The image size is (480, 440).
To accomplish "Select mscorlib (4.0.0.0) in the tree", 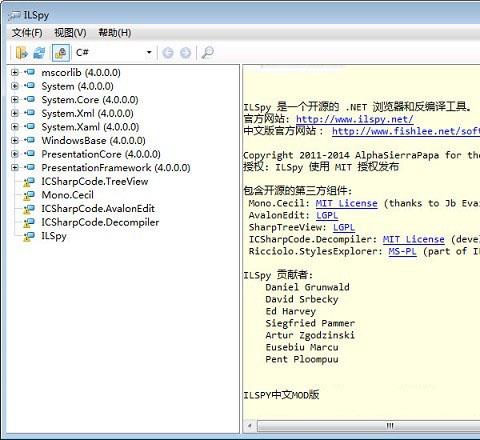I will pyautogui.click(x=81, y=73).
